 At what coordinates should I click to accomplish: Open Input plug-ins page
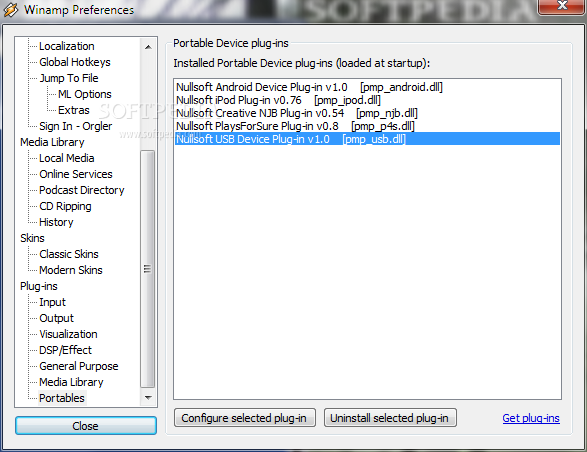tap(52, 302)
